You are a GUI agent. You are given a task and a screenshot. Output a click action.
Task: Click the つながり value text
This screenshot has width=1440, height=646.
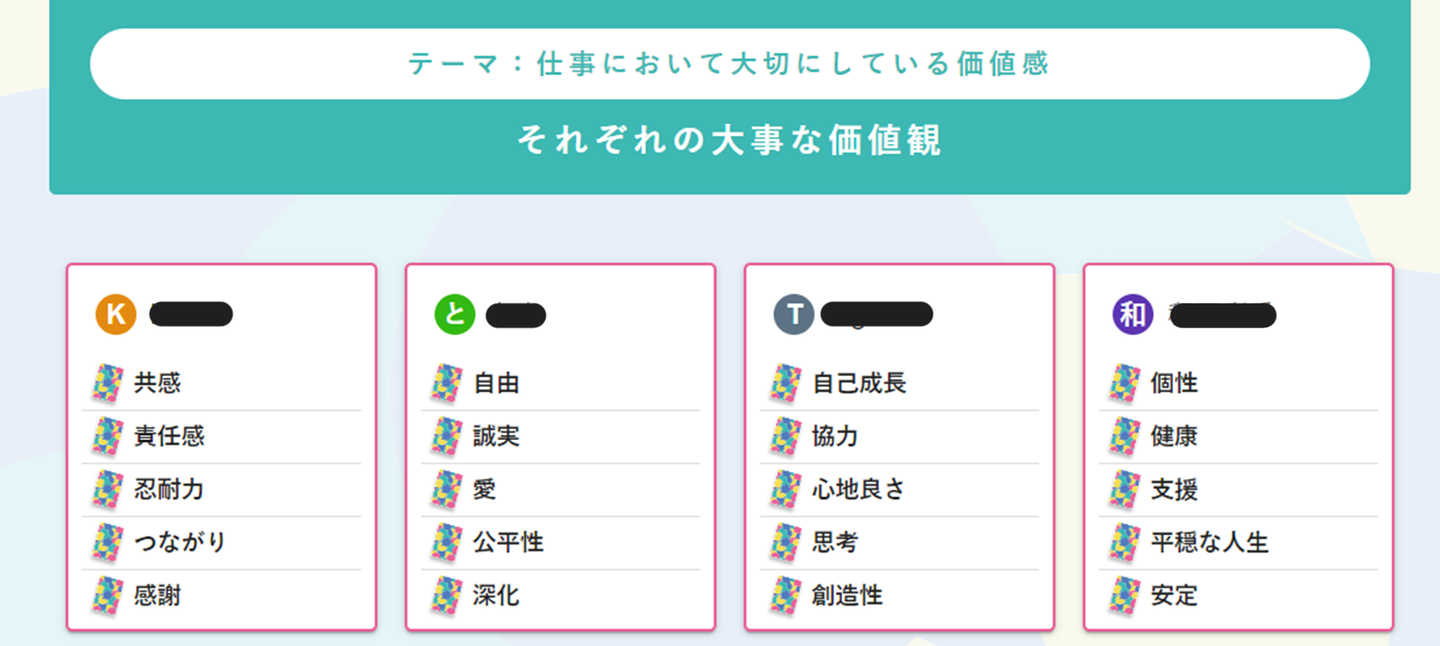pyautogui.click(x=180, y=543)
